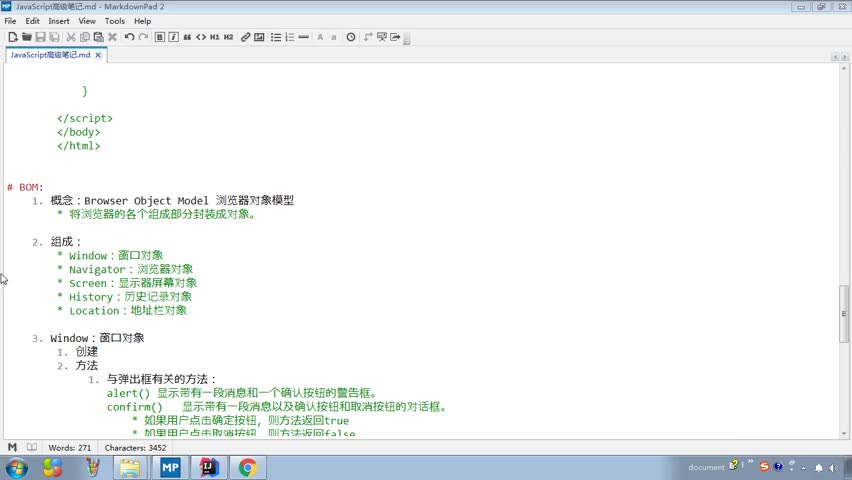Click the arrow icon beside the clock
The width and height of the screenshot is (852, 480).
tap(368, 37)
